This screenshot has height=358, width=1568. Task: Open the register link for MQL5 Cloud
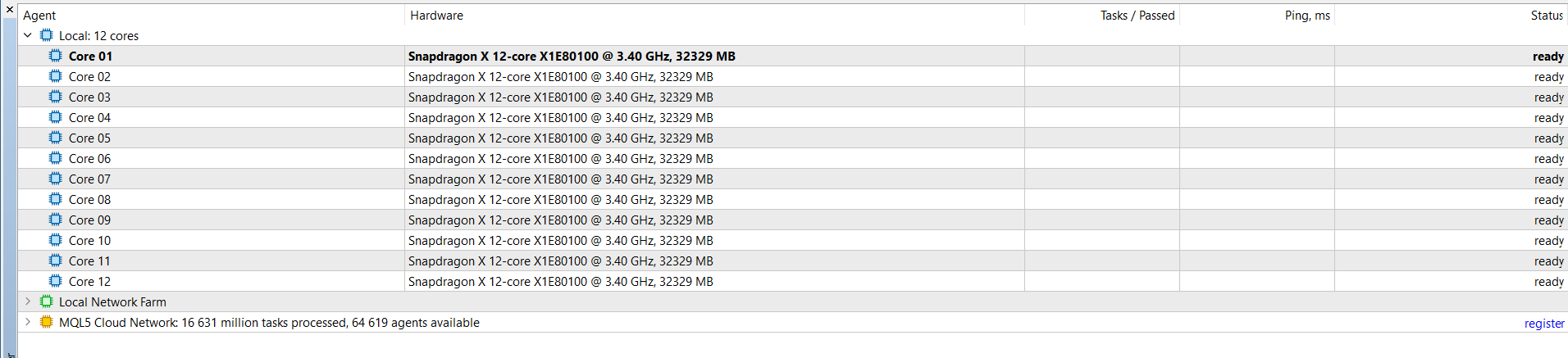tap(1544, 324)
